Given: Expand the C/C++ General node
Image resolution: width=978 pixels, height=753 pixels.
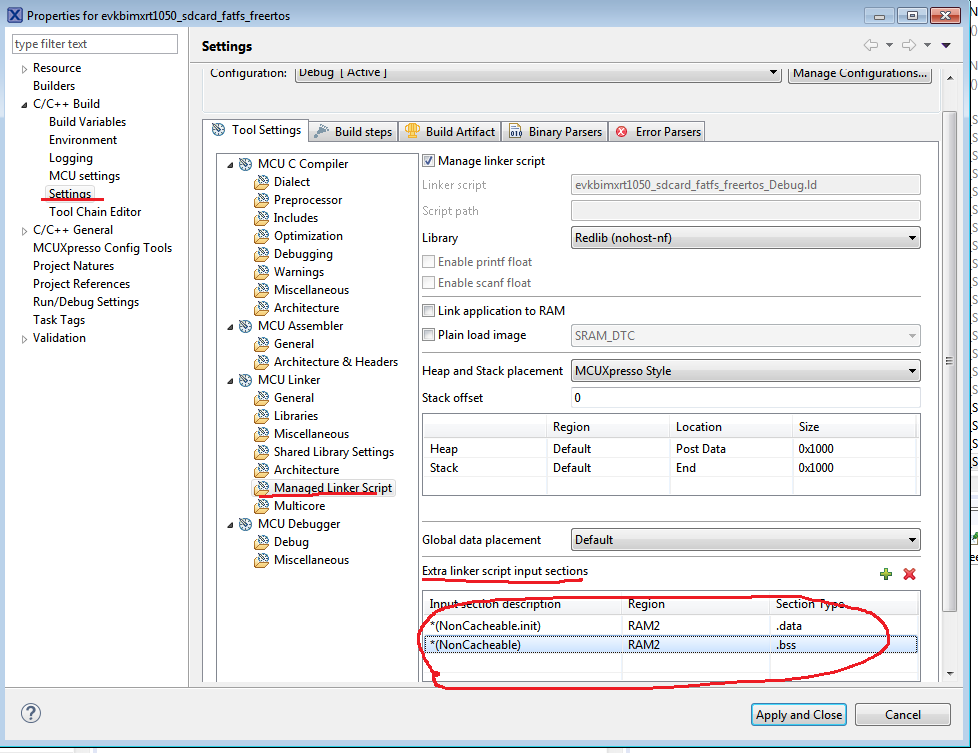Looking at the screenshot, I should (24, 231).
